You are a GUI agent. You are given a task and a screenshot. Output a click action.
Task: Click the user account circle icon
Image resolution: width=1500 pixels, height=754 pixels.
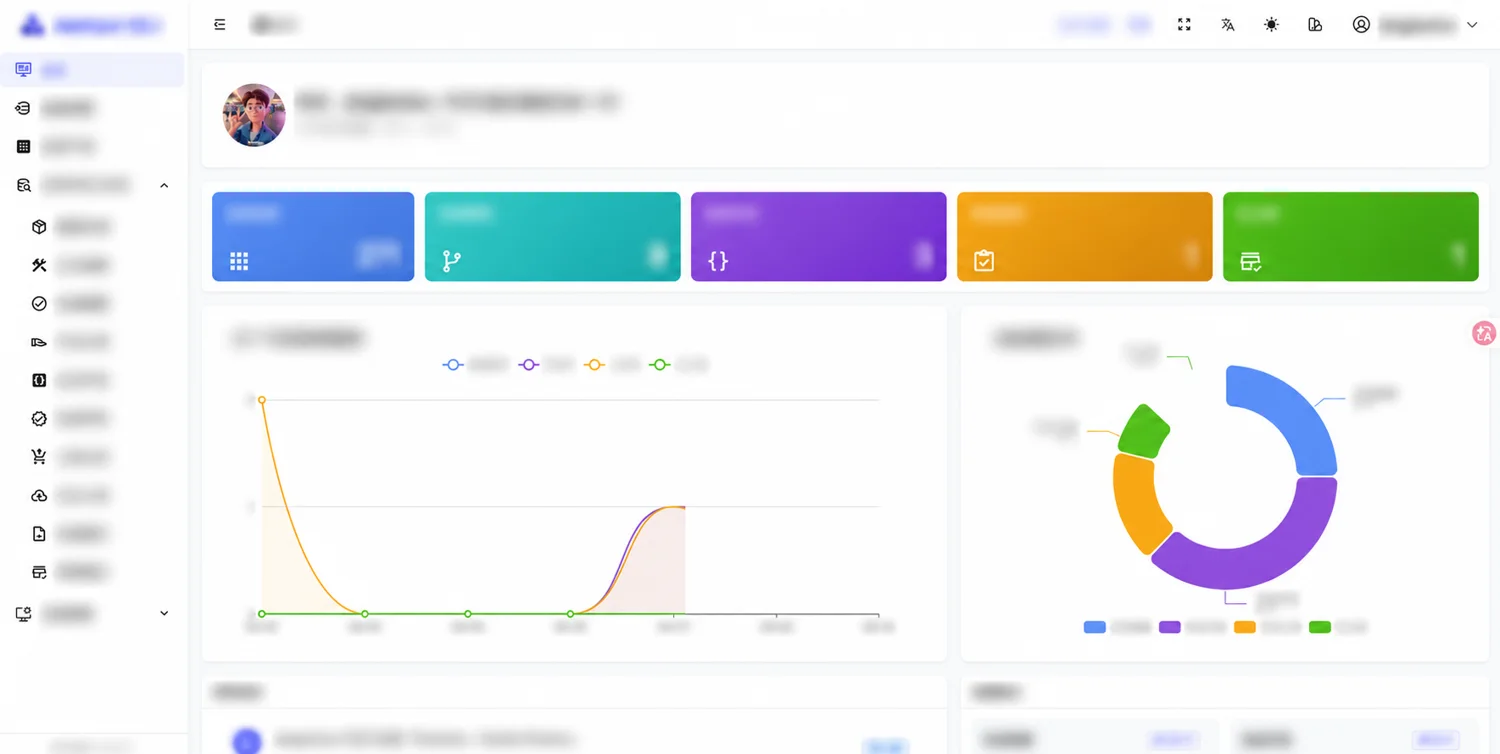[1361, 25]
